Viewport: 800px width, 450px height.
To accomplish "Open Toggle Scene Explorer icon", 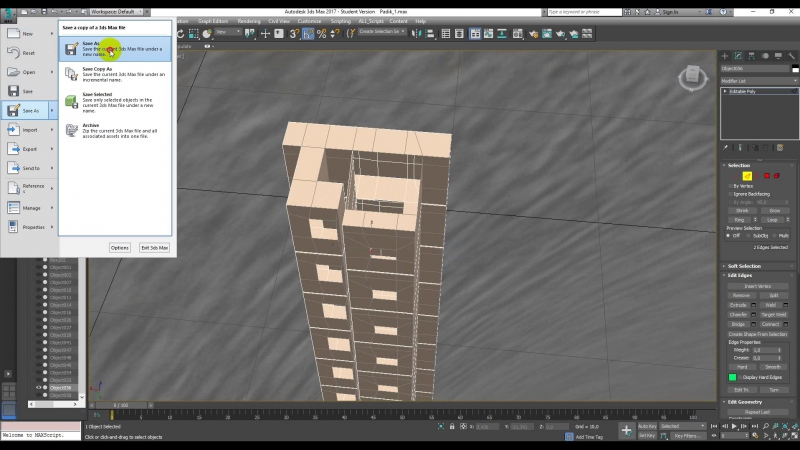I will click(x=445, y=34).
